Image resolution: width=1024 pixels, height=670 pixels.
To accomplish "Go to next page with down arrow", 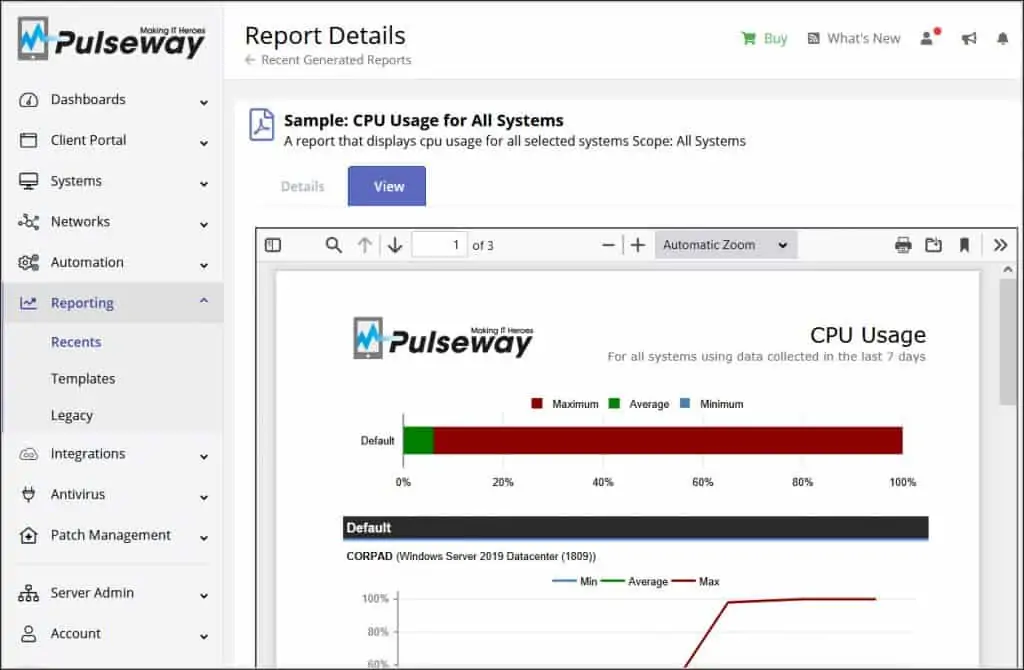I will [395, 245].
